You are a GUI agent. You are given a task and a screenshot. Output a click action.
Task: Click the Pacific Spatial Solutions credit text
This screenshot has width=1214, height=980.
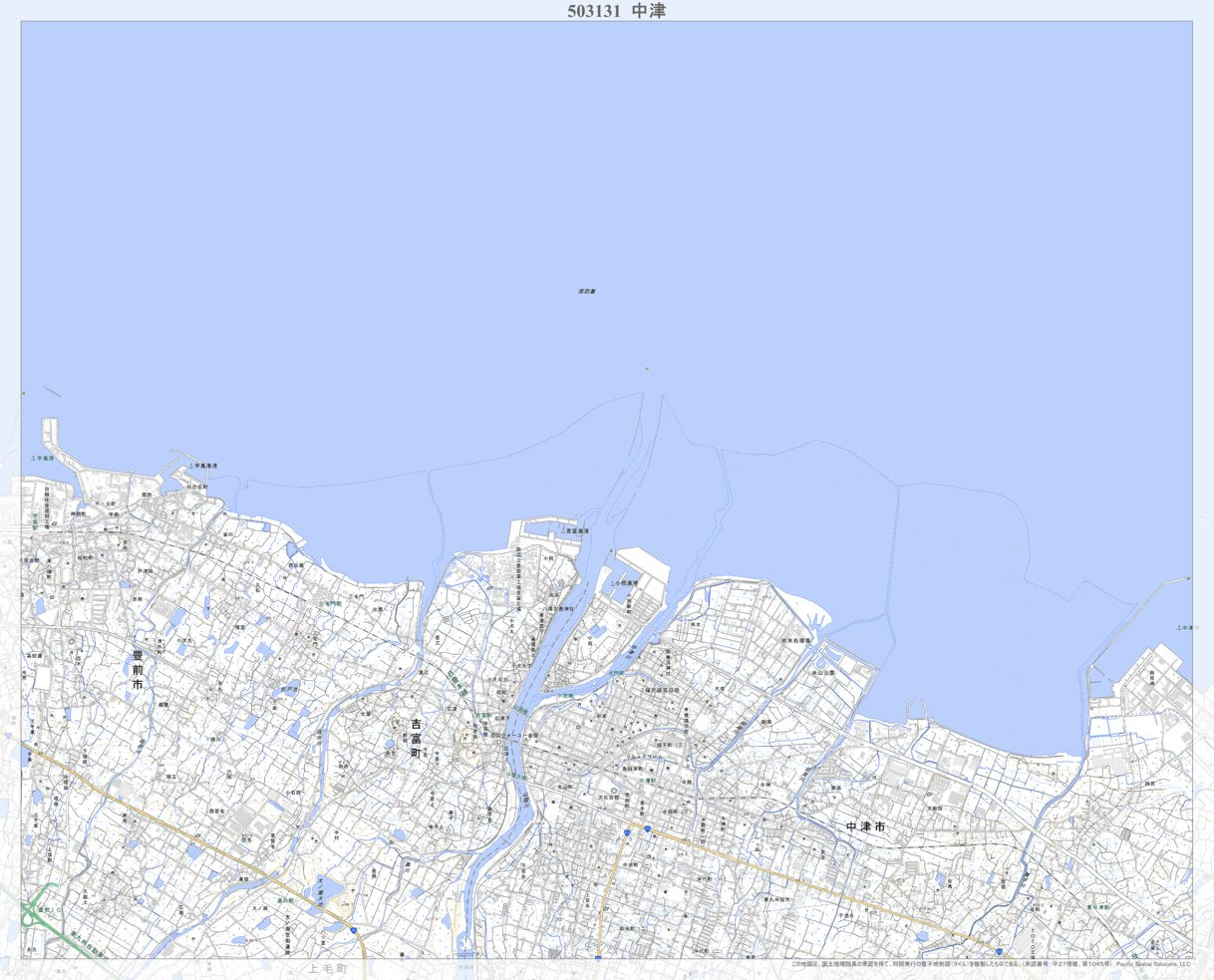pos(1153,964)
